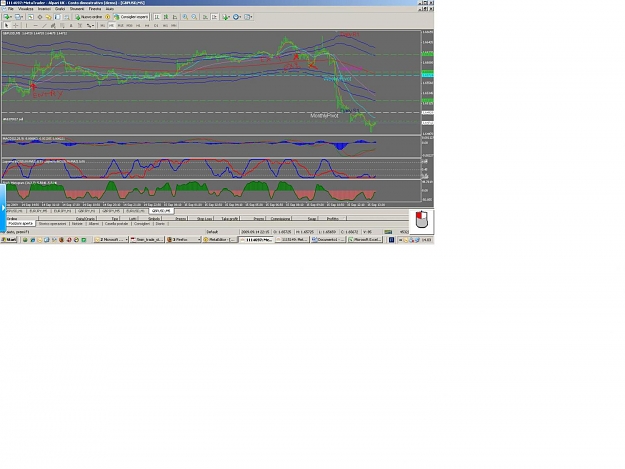625x469 pixels.
Task: Select the trendline tool
Action: 44,26
